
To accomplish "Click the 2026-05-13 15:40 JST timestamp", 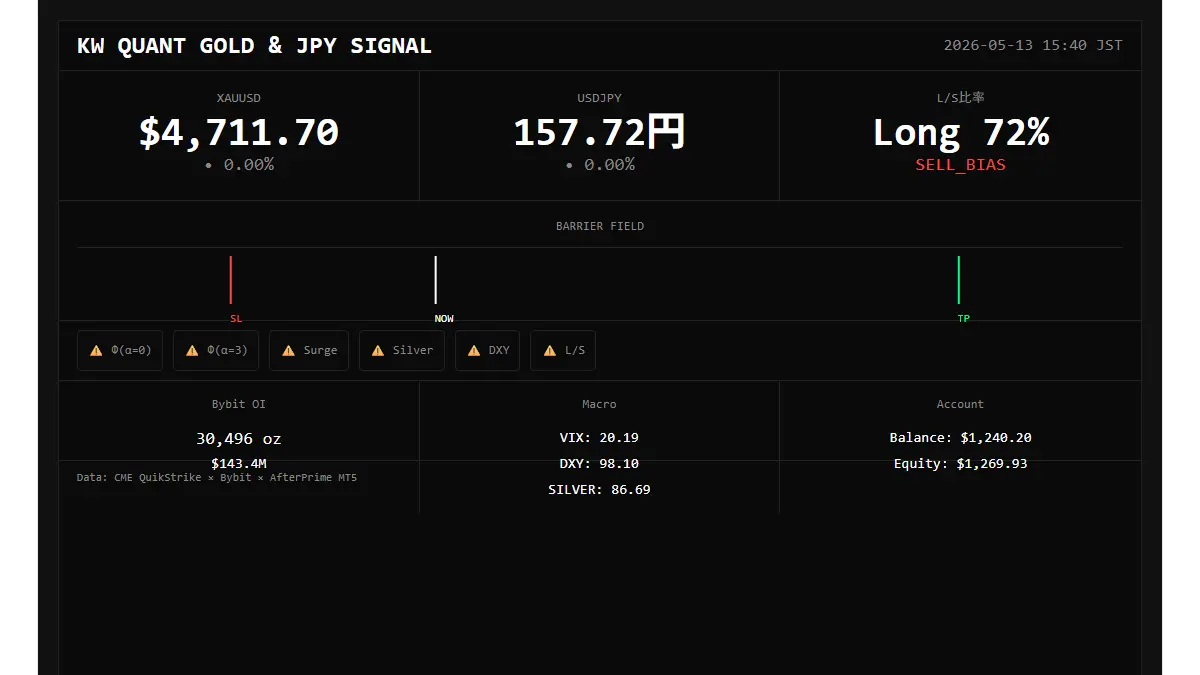I will click(x=1033, y=46).
